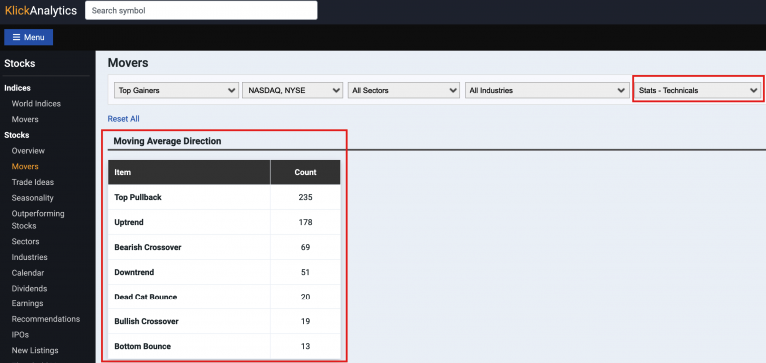This screenshot has width=766, height=363.
Task: Click the count value 235
Action: tap(305, 197)
